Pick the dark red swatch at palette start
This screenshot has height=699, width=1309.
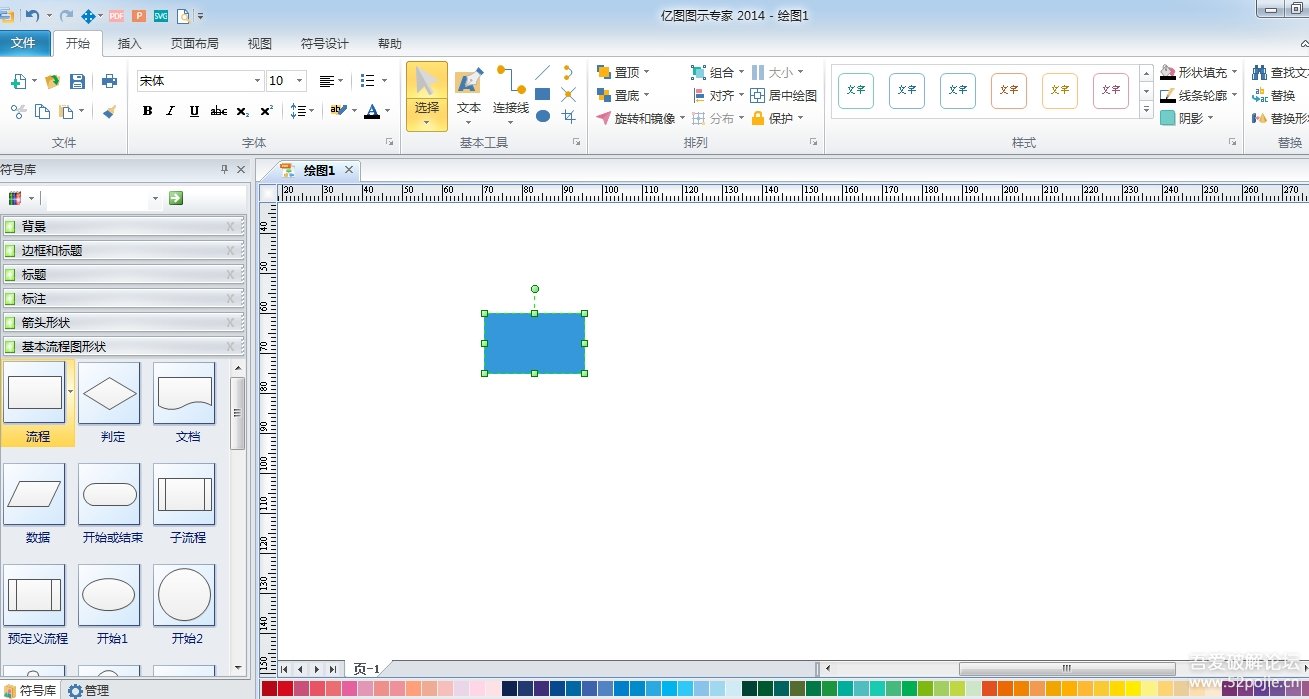pyautogui.click(x=270, y=688)
